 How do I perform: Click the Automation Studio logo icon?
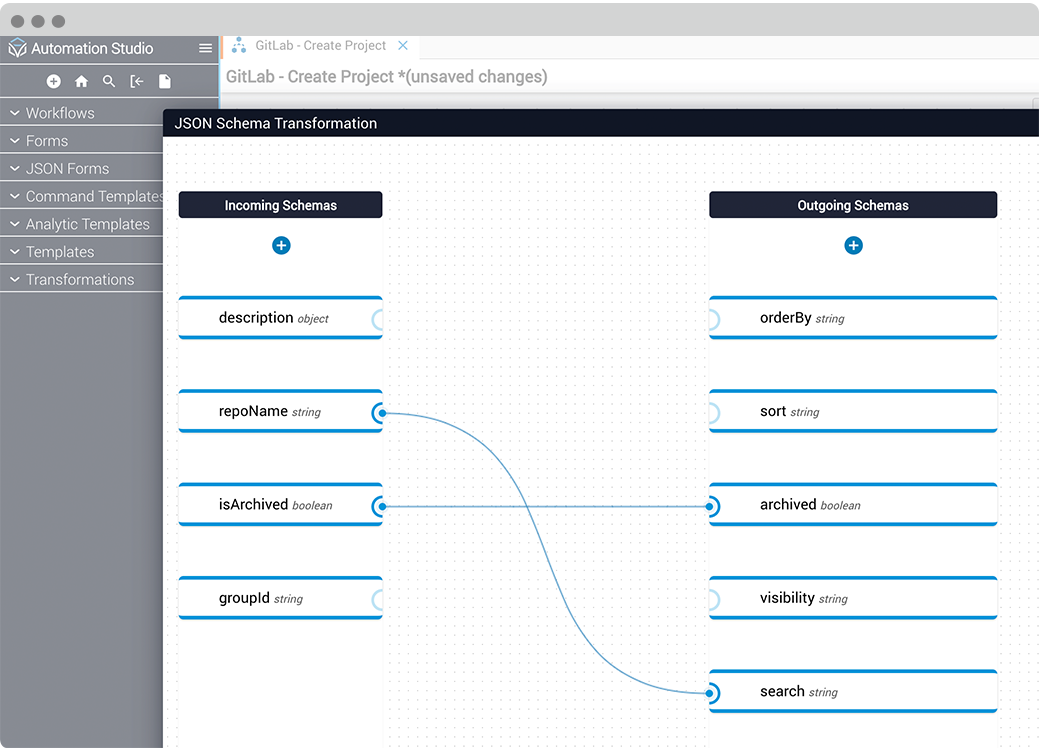(x=17, y=48)
